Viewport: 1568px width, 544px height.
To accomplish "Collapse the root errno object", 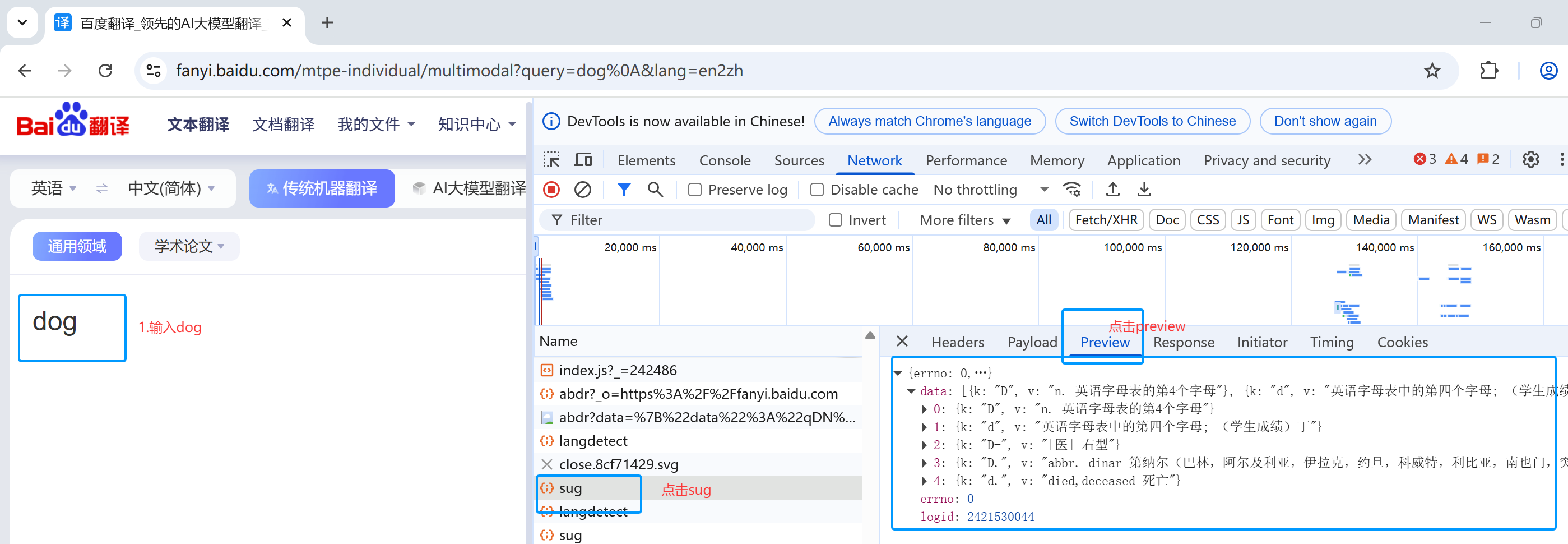I will (898, 373).
